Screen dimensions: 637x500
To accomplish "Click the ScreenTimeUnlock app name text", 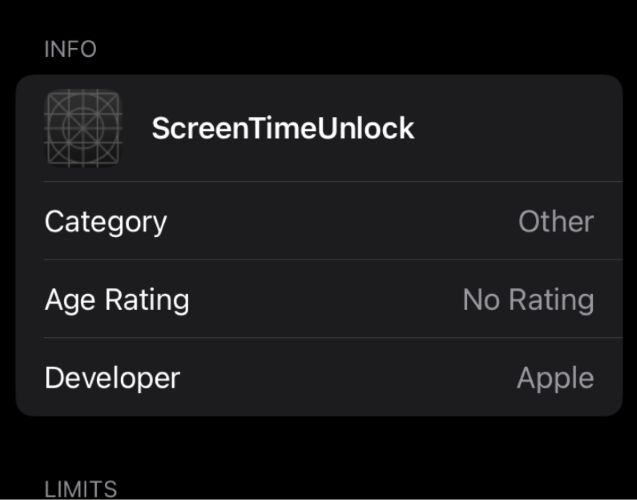I will (283, 128).
